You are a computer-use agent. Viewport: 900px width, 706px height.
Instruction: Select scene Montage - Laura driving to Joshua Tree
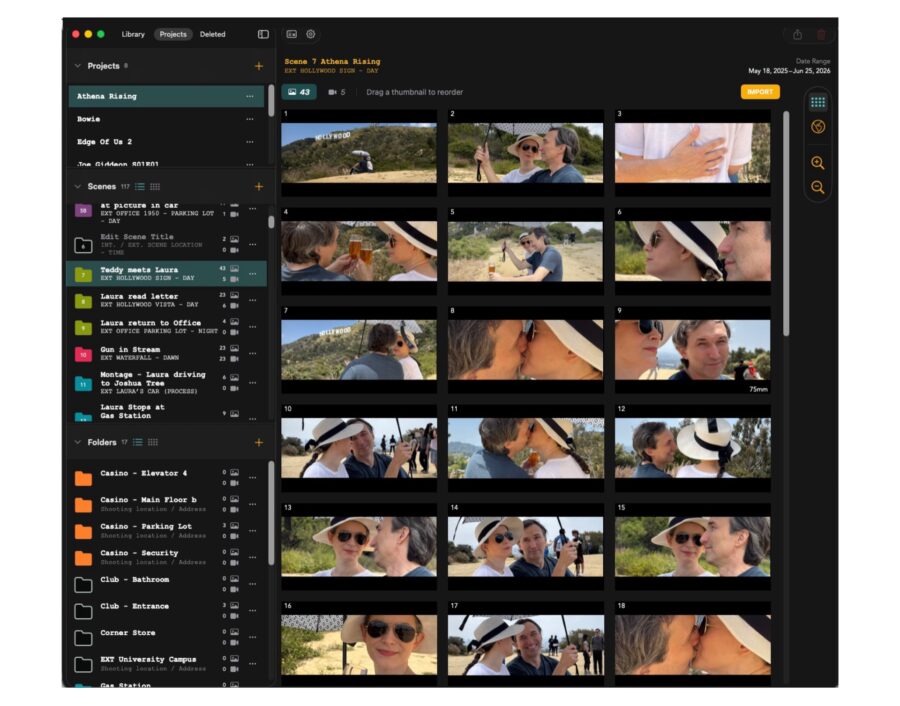click(166, 383)
